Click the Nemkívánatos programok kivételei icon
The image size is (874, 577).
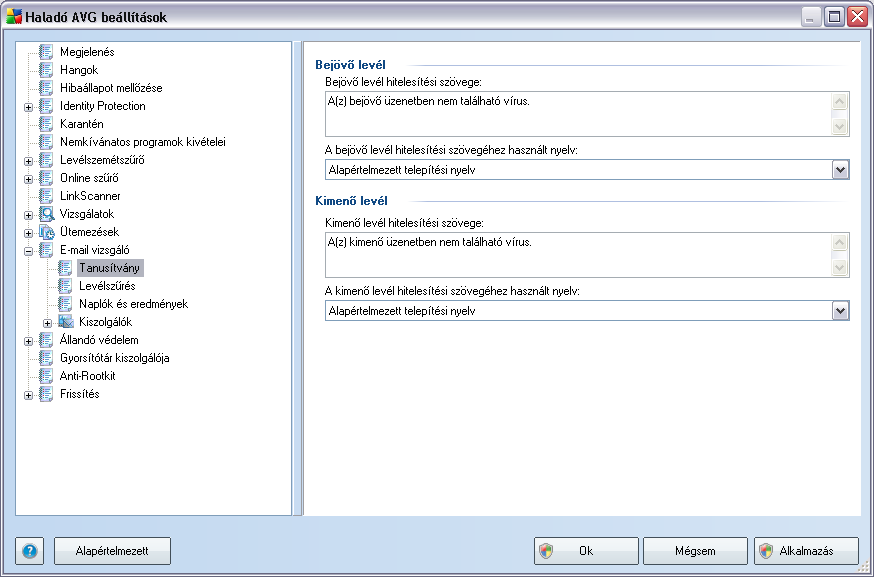coord(46,142)
